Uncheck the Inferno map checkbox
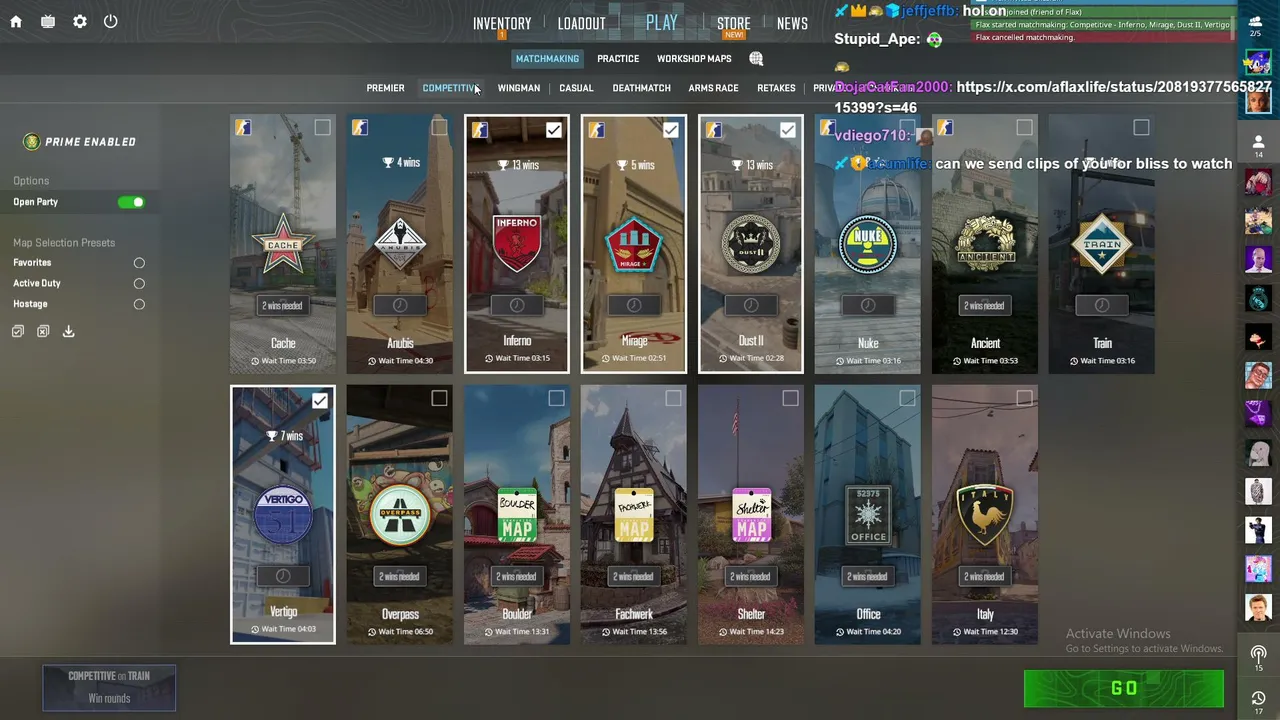This screenshot has width=1280, height=720. [553, 130]
